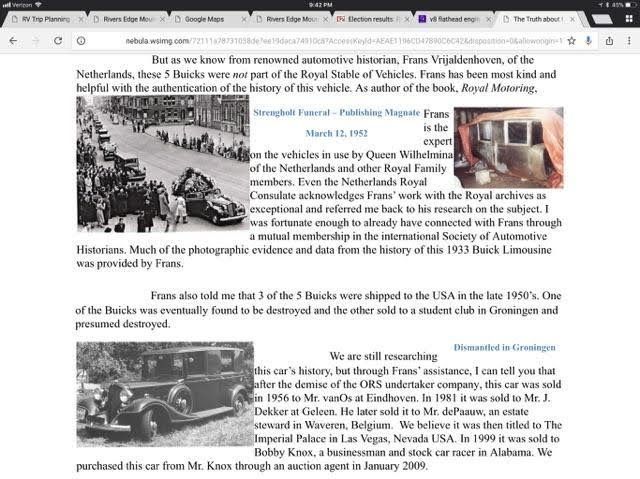Image resolution: width=640 pixels, height=479 pixels.
Task: Click the text Imperial Palace in Las Vegas
Action: [320, 439]
